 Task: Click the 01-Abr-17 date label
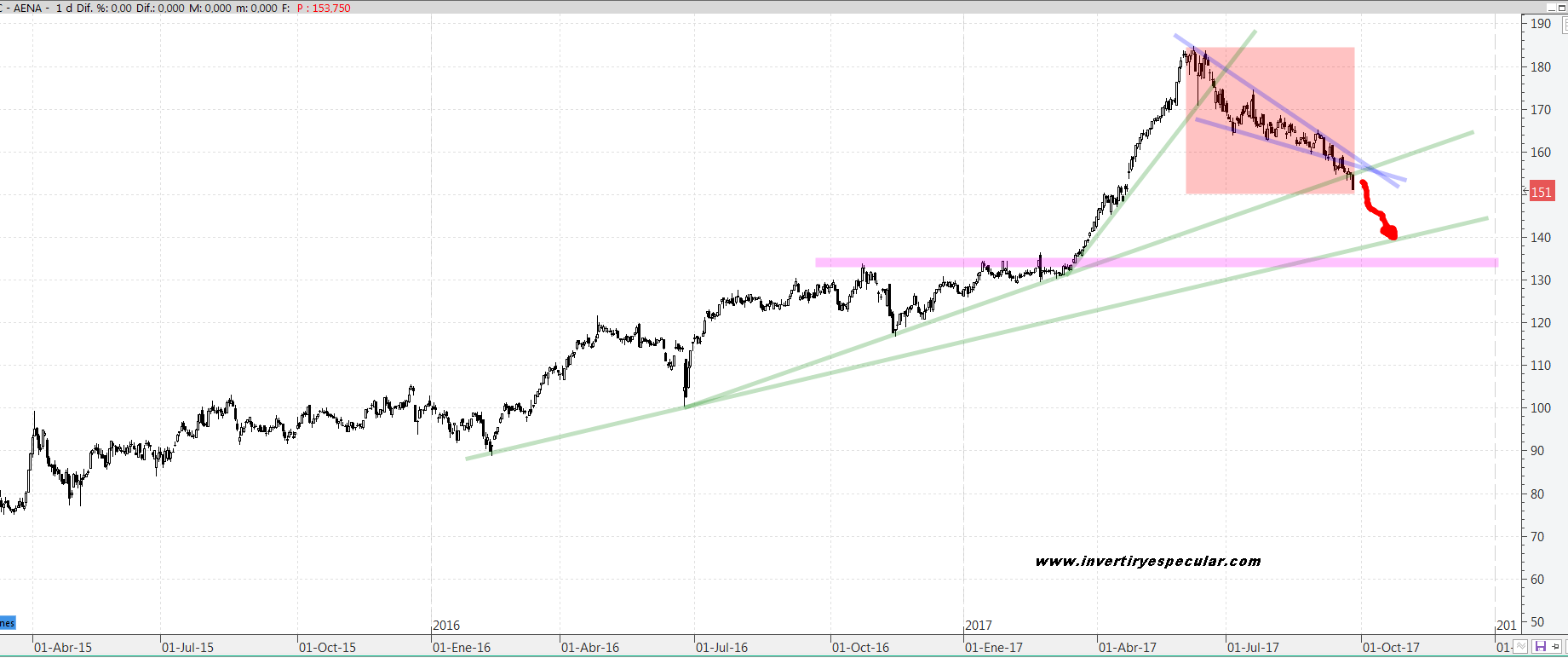(1128, 648)
